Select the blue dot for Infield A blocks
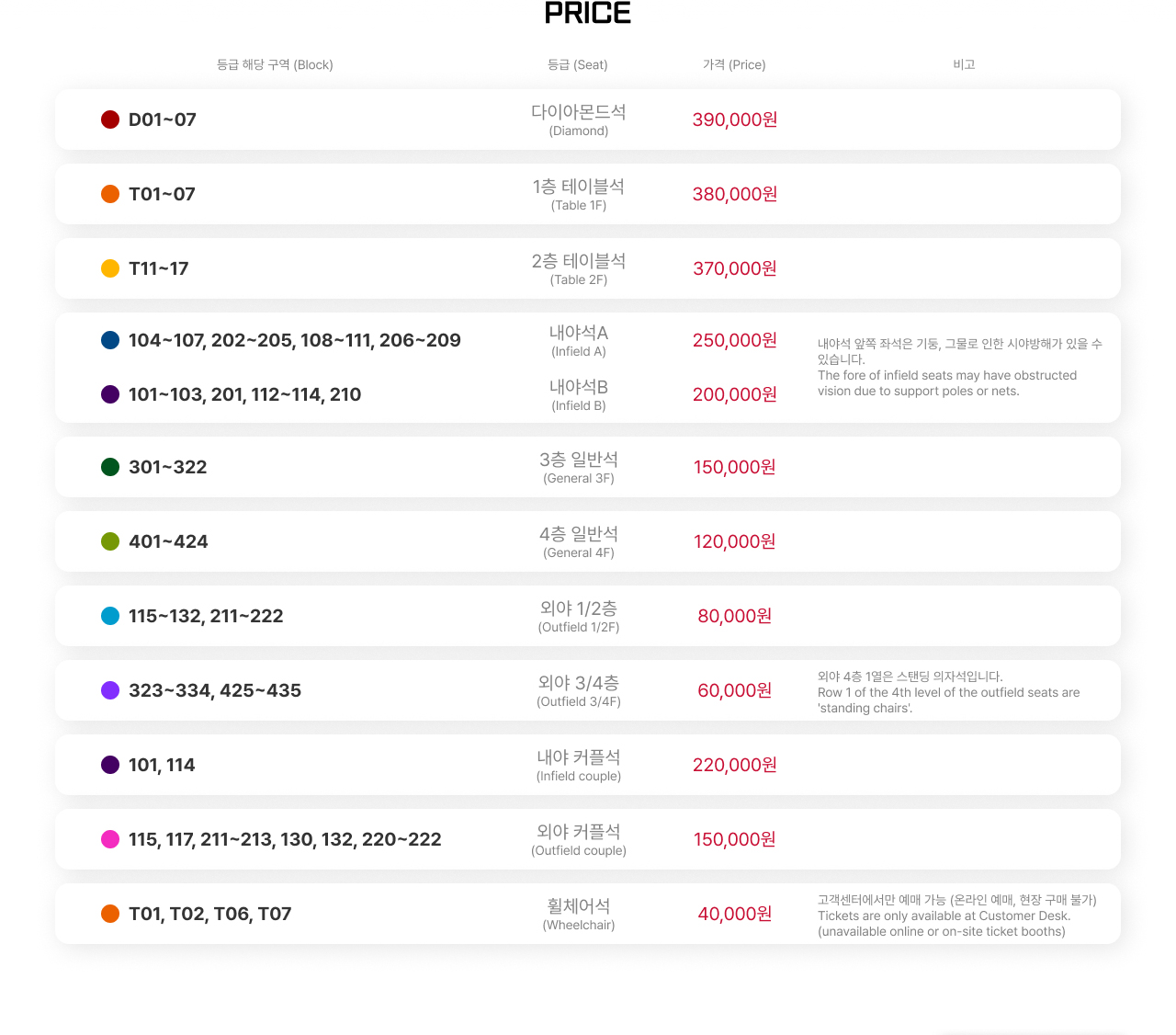Viewport: 1176px width, 1035px height. [110, 340]
